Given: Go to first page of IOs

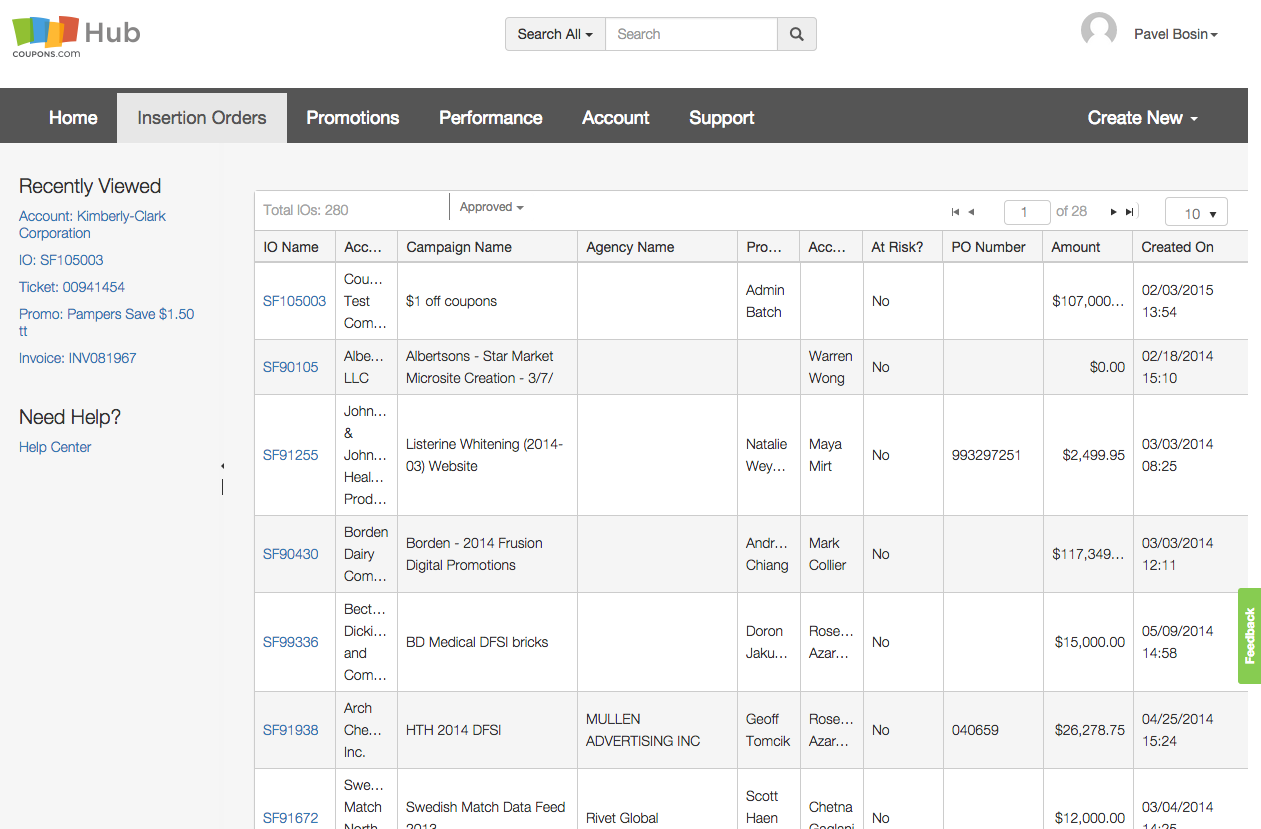Looking at the screenshot, I should point(955,212).
